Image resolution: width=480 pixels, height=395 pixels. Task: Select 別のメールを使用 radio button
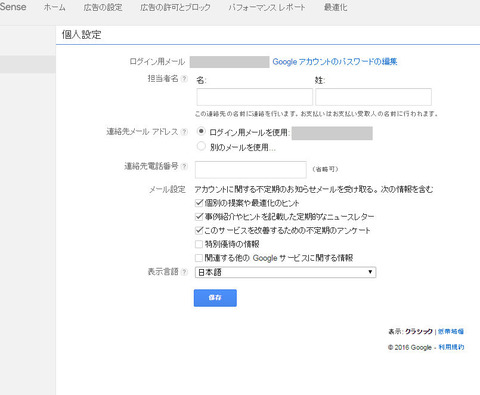tap(201, 146)
